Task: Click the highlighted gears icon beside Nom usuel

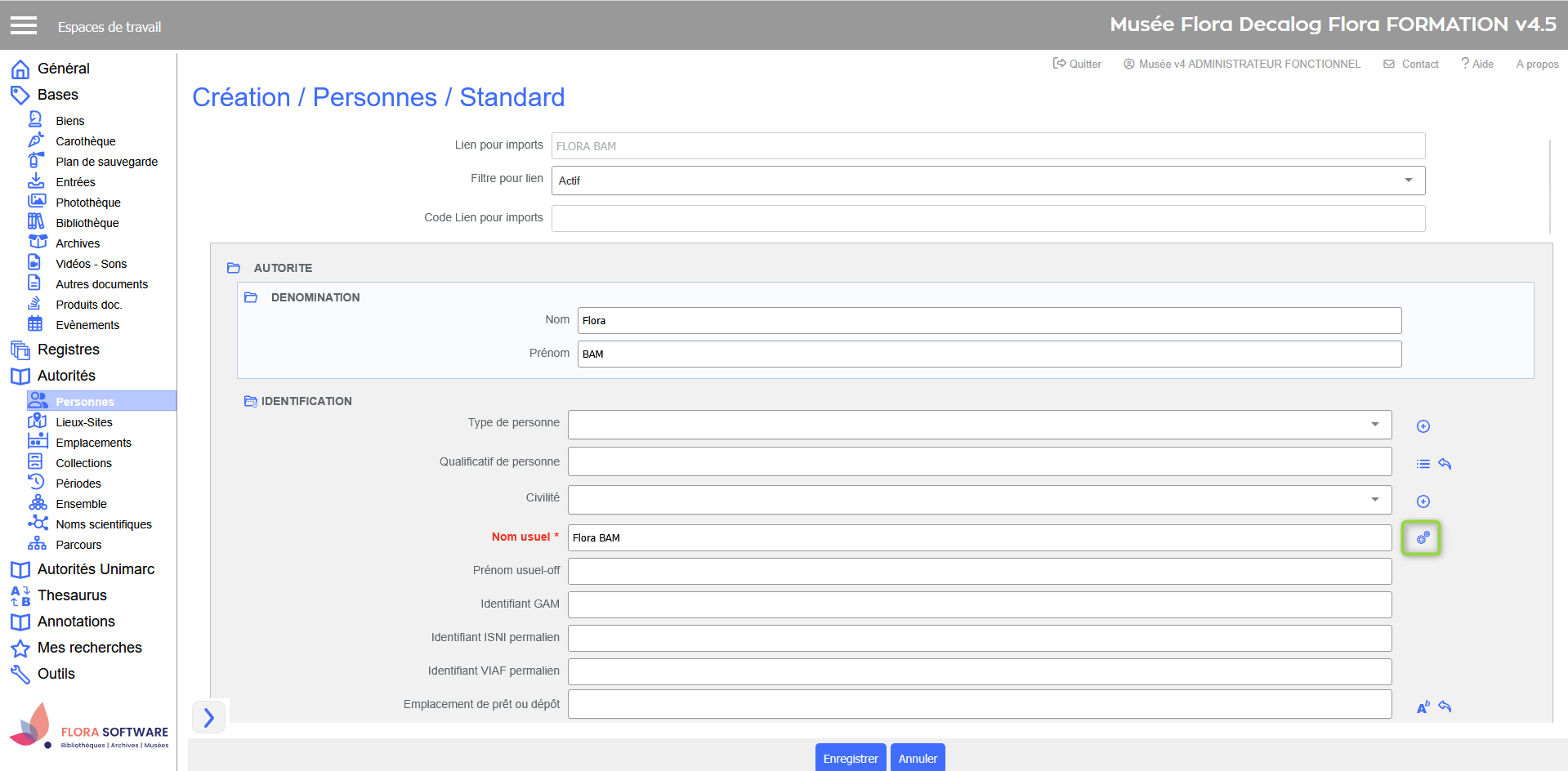Action: 1422,538
